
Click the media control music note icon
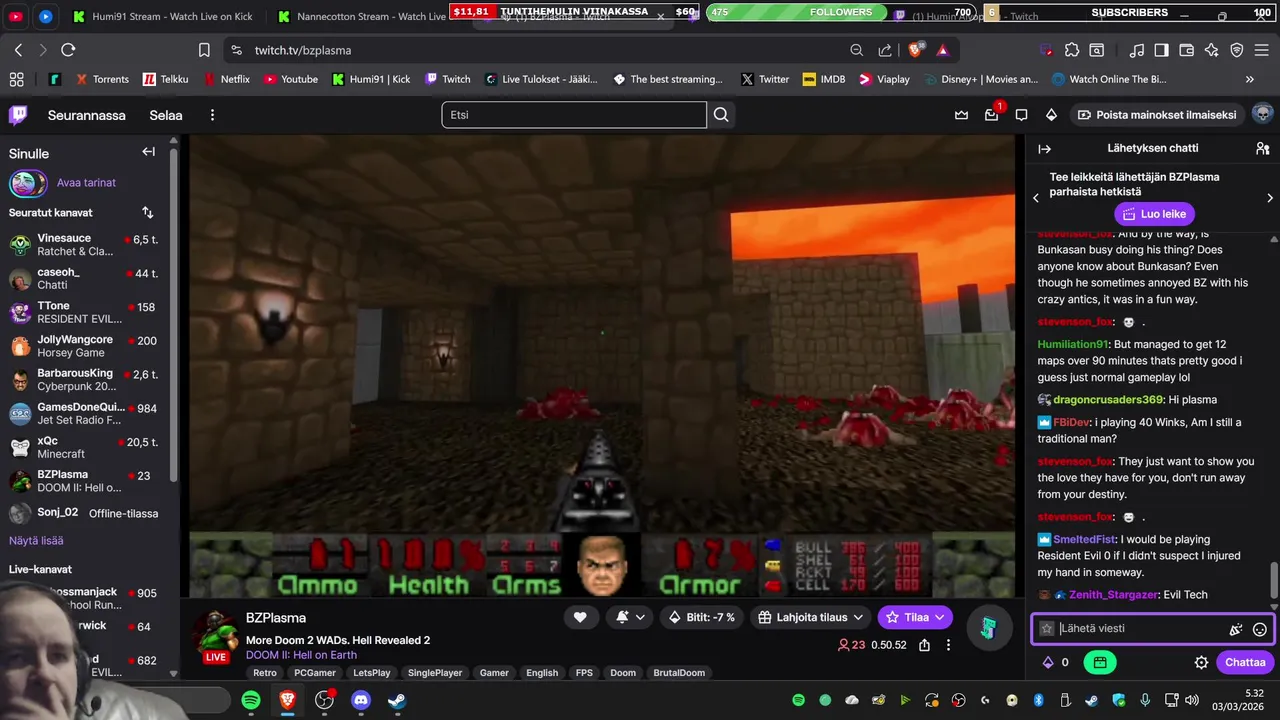(x=1137, y=50)
